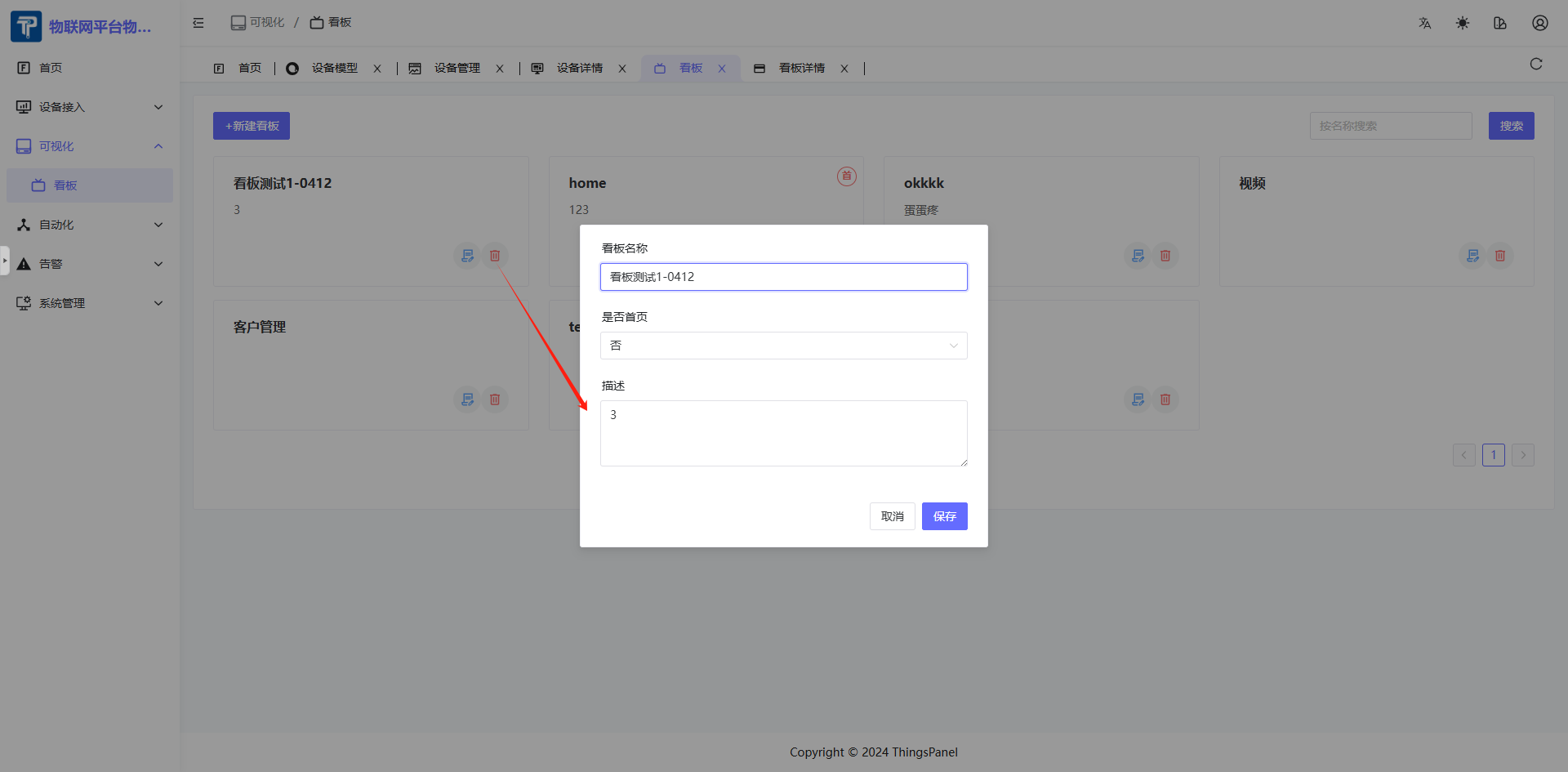Switch to the 看板详情 tab
The image size is (1568, 772).
(x=801, y=69)
